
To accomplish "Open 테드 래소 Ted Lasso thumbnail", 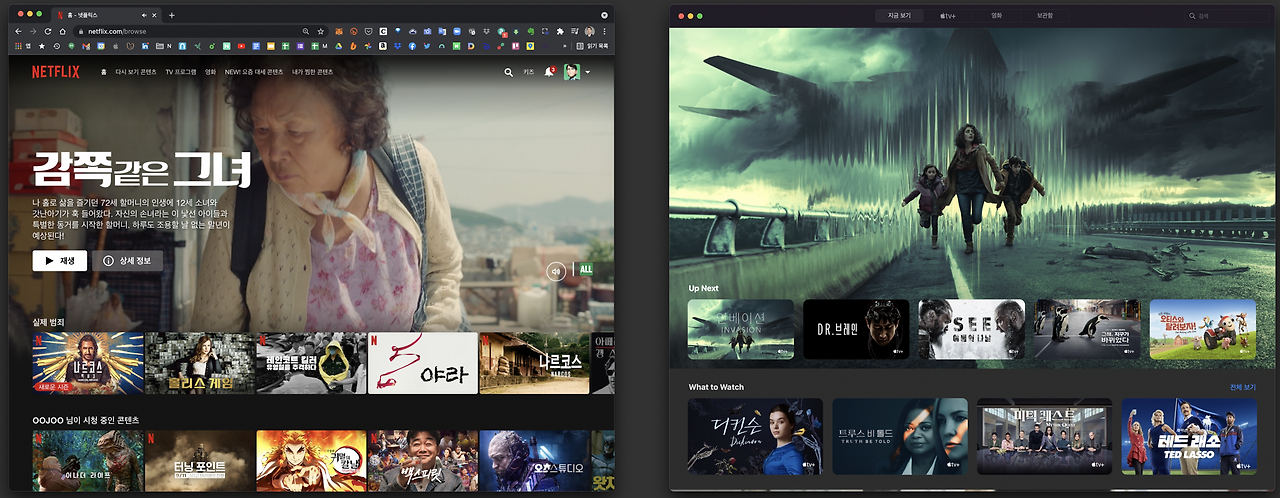I will click(x=1189, y=436).
